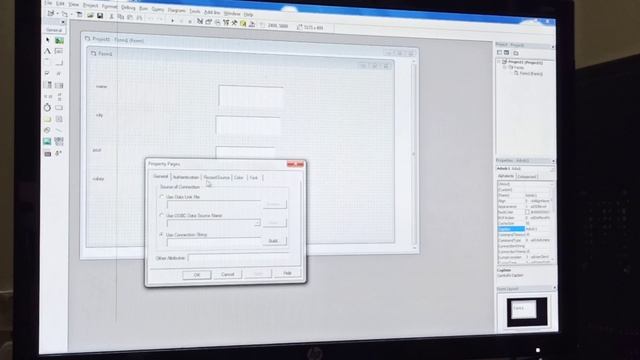Select Form1 in the Project tree

pos(531,73)
